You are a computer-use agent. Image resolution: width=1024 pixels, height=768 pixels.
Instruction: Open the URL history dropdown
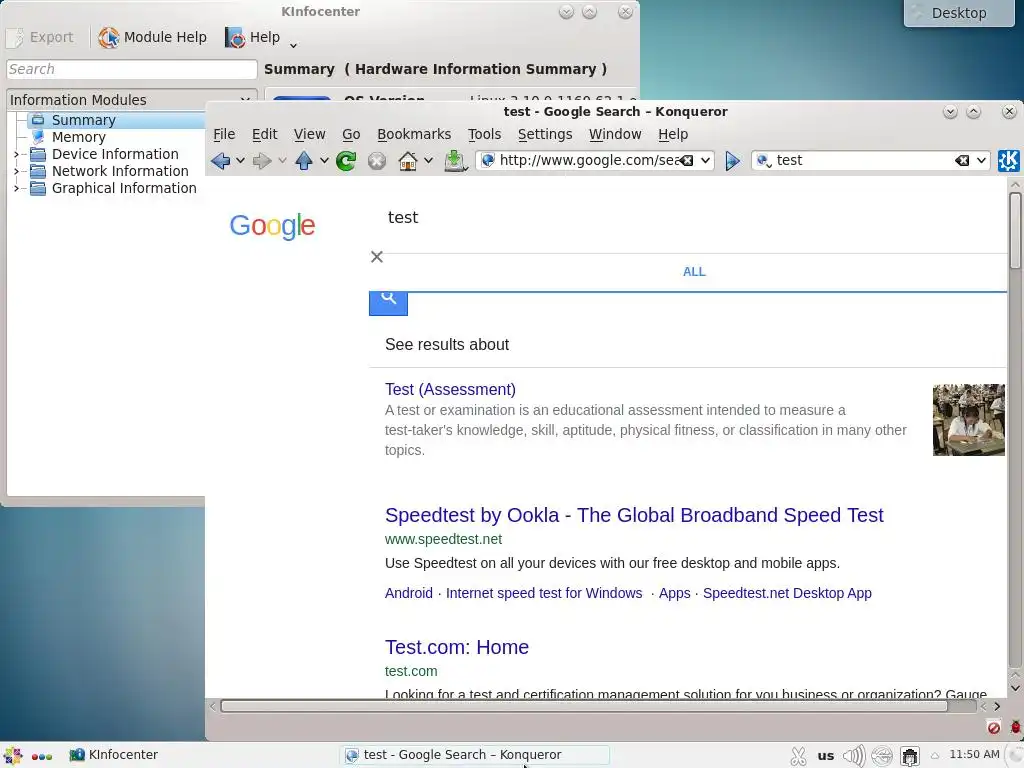pos(705,161)
